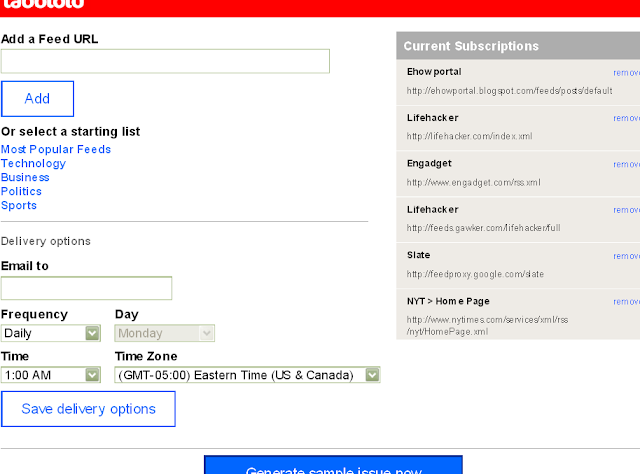Select the Technology starting list
The height and width of the screenshot is (474, 640).
point(33,163)
